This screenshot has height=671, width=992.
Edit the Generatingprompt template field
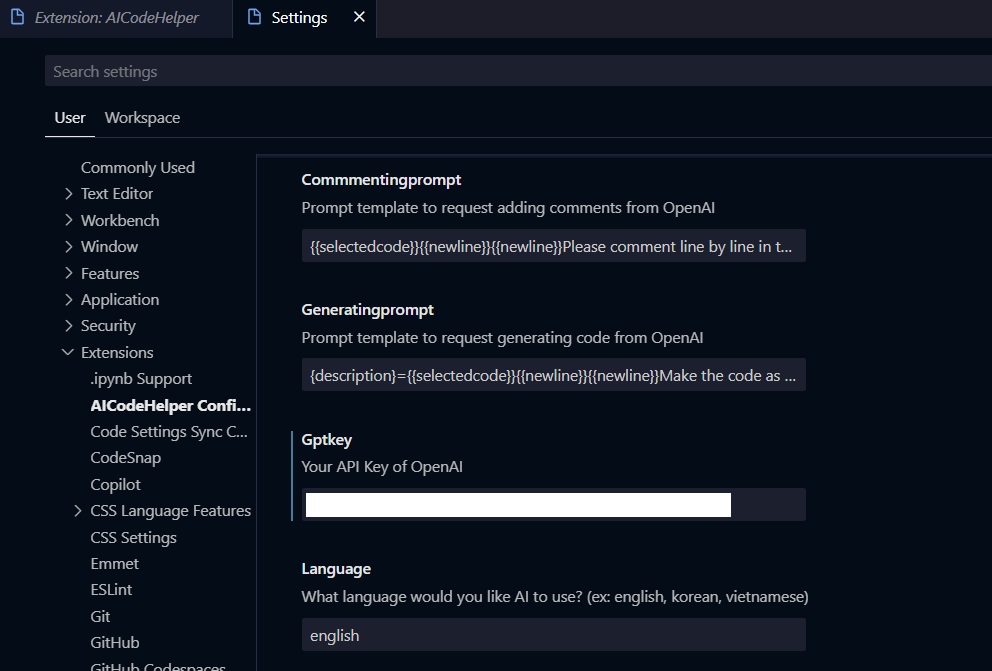click(x=554, y=375)
